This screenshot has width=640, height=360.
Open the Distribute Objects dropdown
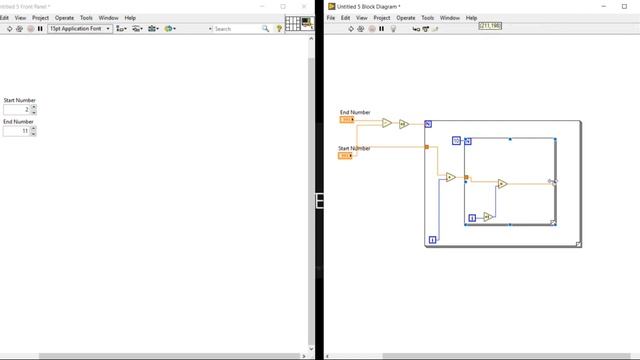pos(137,29)
